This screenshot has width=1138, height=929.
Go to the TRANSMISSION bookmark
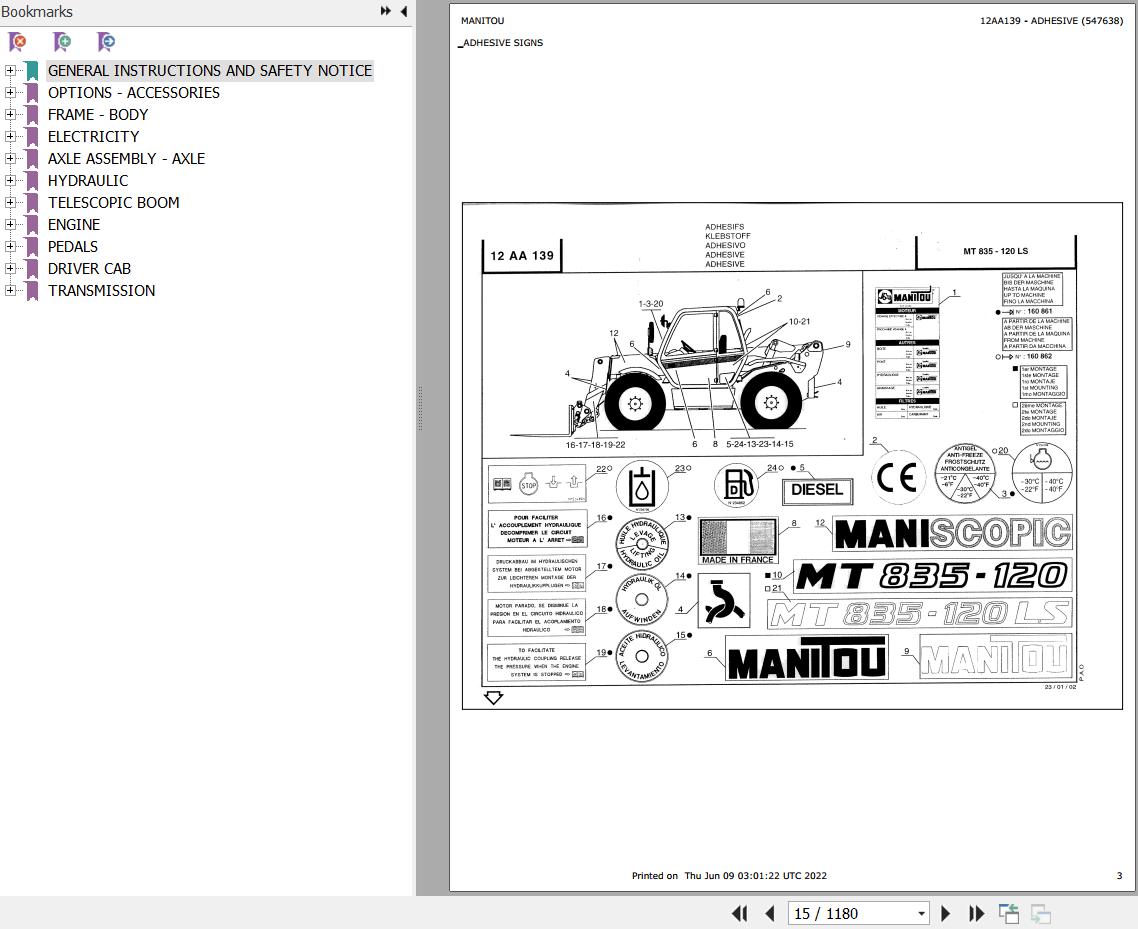click(102, 290)
